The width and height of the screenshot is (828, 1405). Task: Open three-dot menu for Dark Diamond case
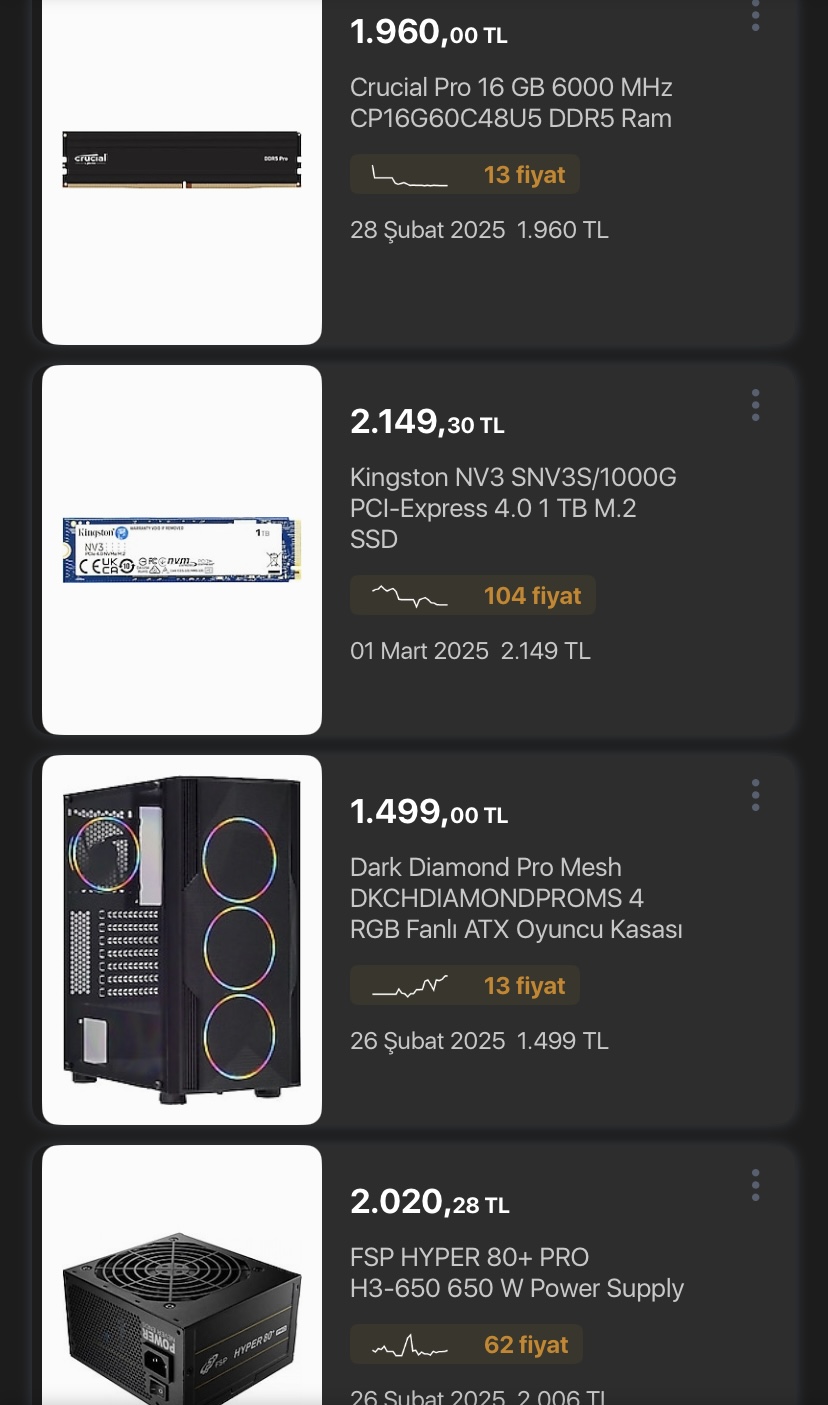(755, 795)
